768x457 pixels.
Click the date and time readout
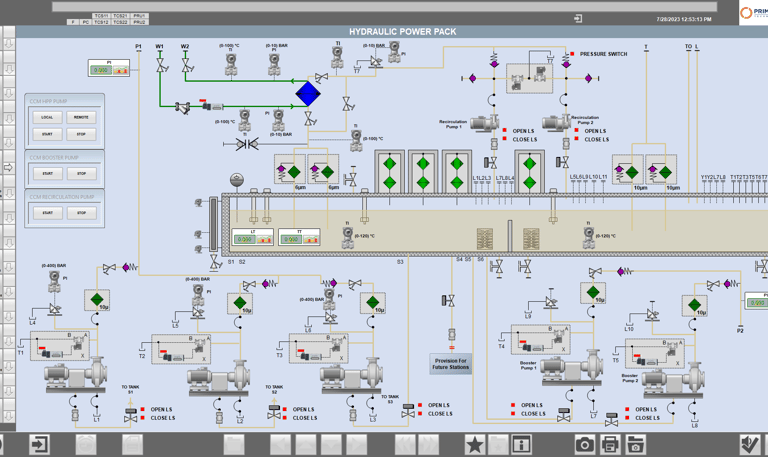pyautogui.click(x=684, y=19)
